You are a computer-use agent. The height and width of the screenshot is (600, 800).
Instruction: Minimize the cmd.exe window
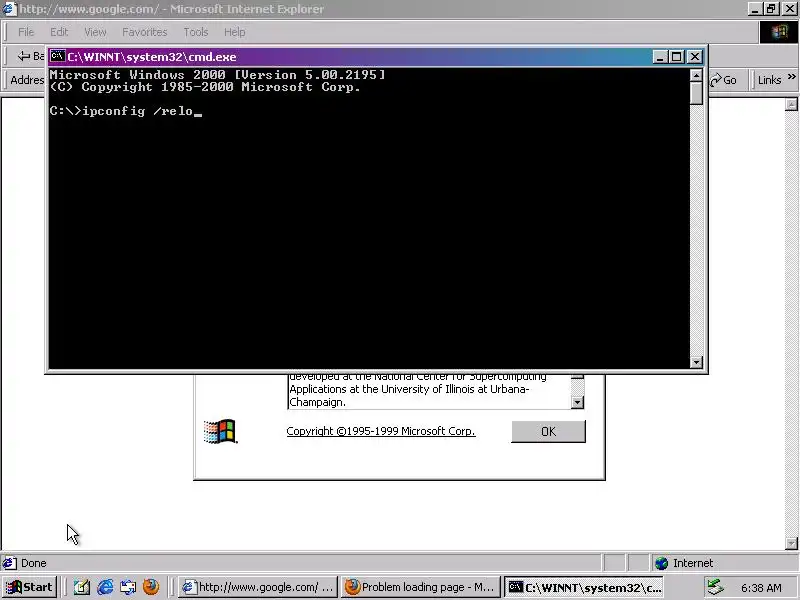click(660, 57)
